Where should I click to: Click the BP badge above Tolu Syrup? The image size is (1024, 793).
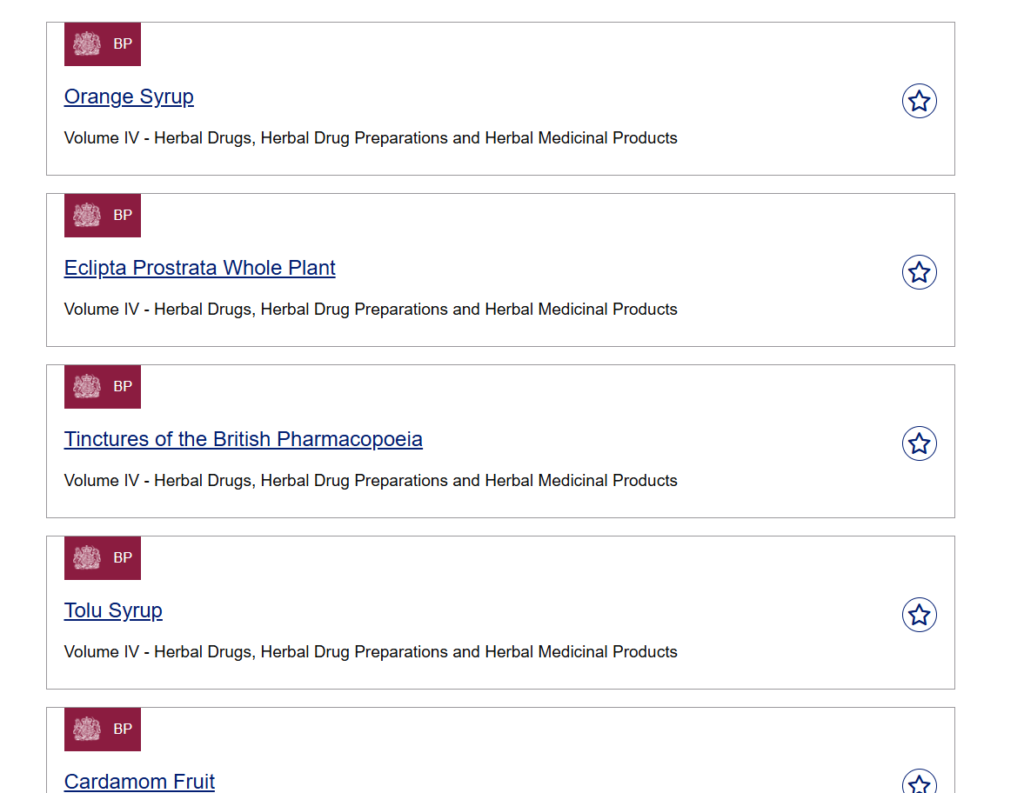click(102, 557)
